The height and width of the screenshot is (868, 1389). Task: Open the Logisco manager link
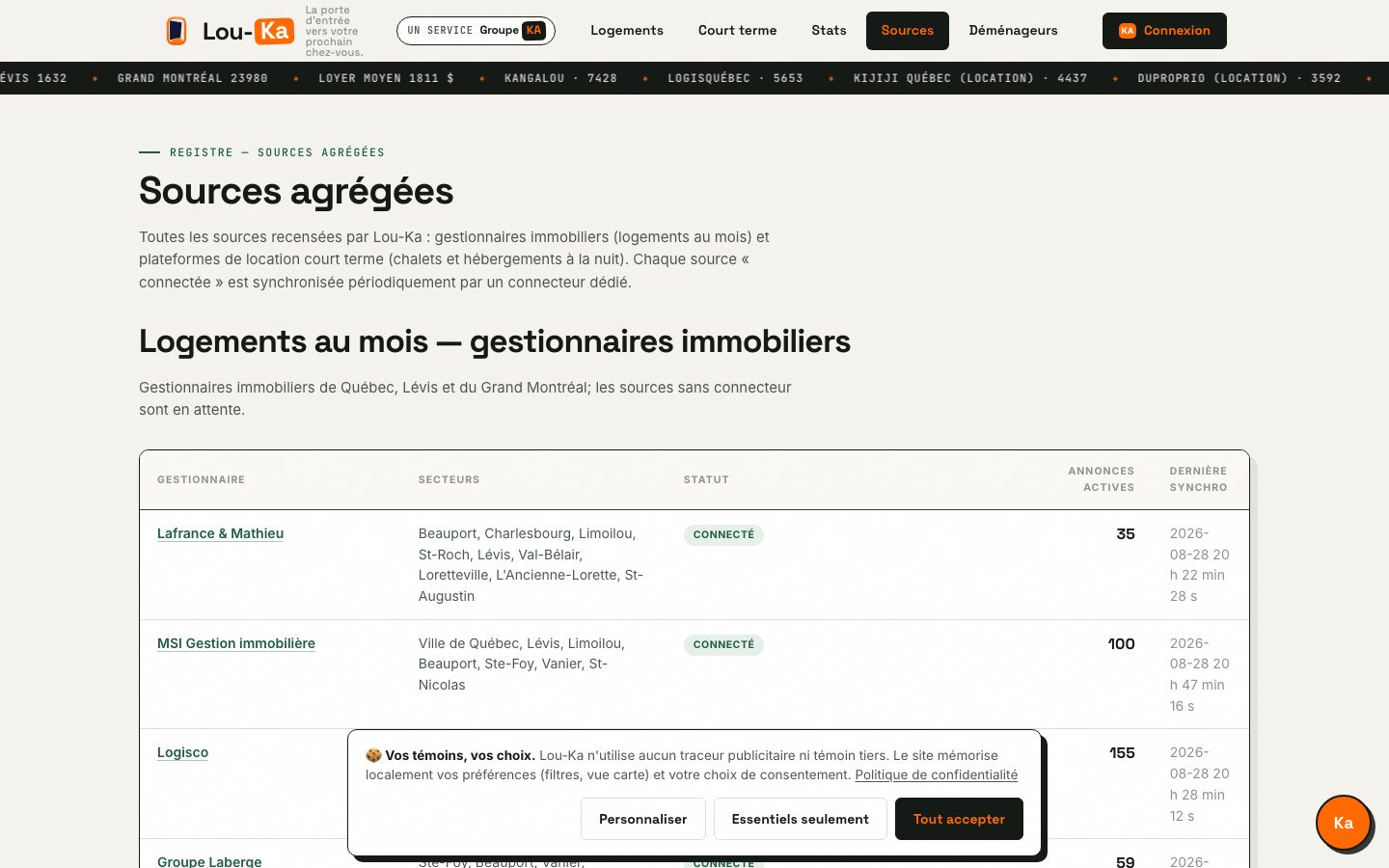182,752
